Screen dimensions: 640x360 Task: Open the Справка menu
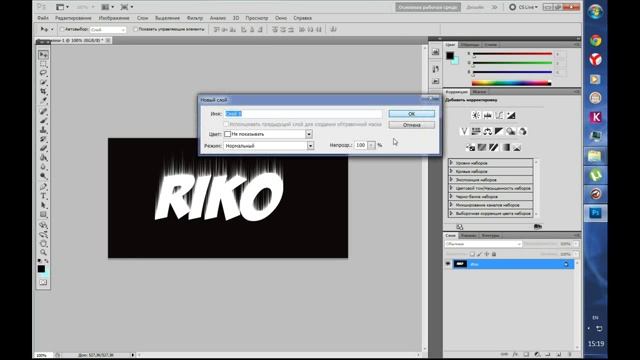[x=302, y=18]
